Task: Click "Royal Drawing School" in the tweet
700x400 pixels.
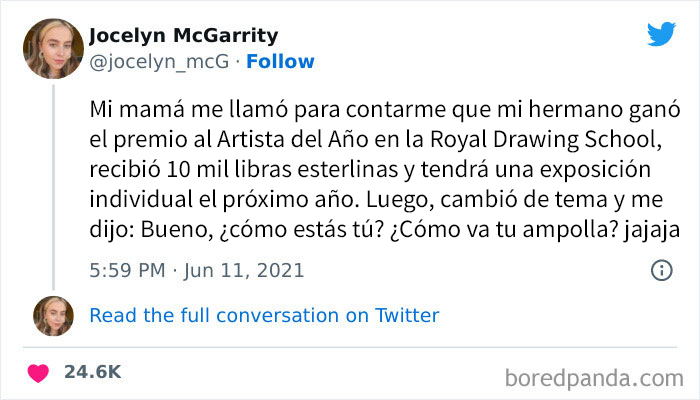Action: coord(569,135)
